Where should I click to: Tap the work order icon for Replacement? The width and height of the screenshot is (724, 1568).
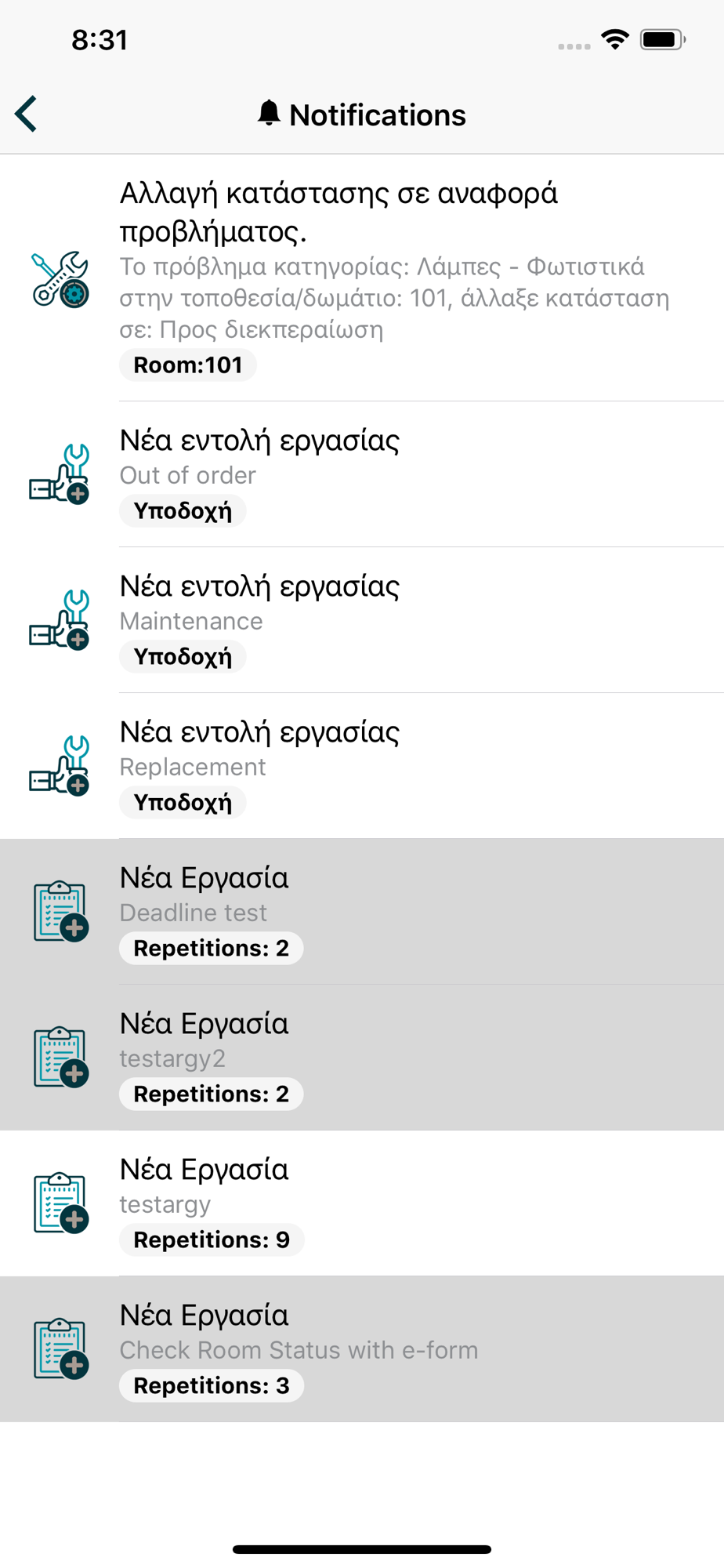(x=60, y=766)
